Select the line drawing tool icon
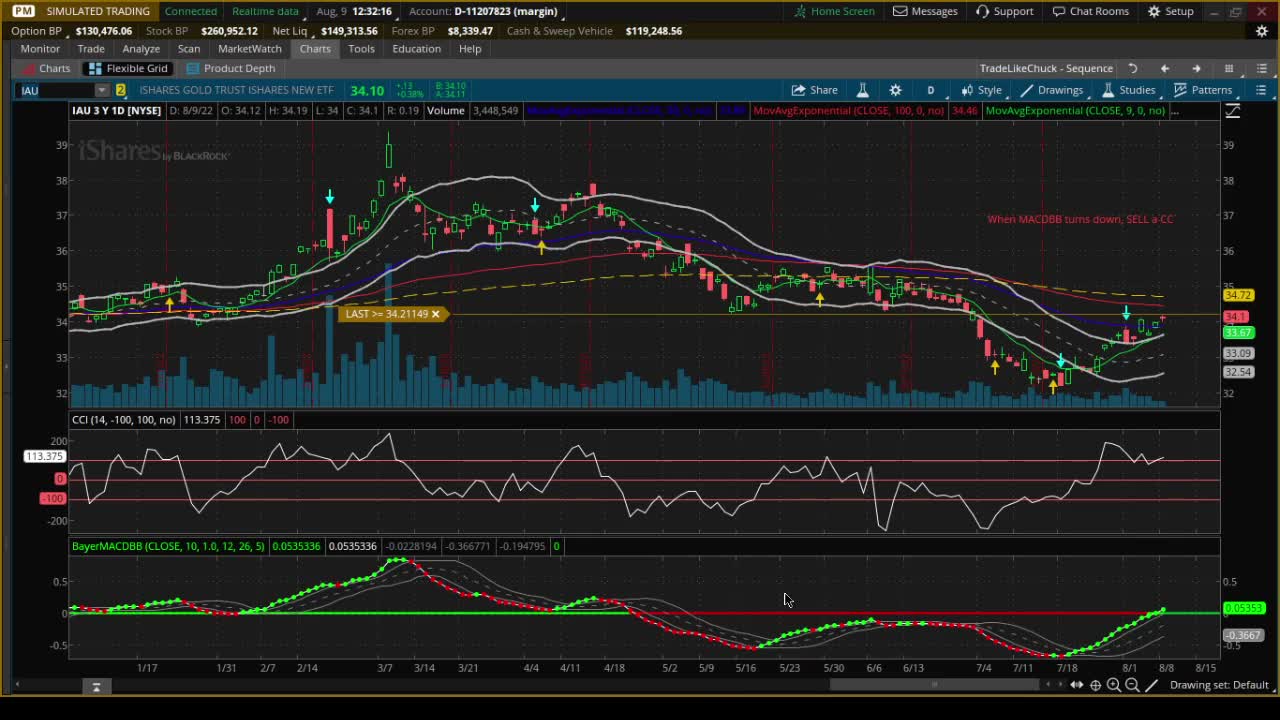The image size is (1280, 720). point(1151,685)
